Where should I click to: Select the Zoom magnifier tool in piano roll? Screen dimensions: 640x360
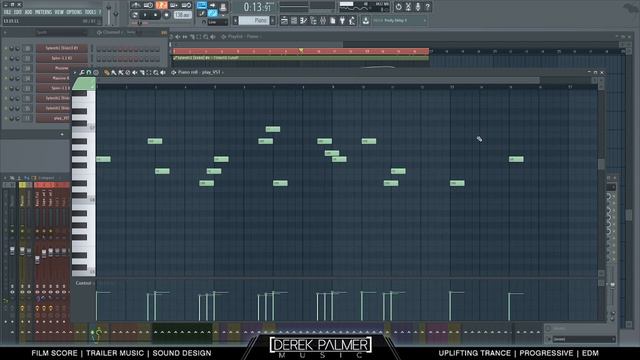[x=156, y=73]
